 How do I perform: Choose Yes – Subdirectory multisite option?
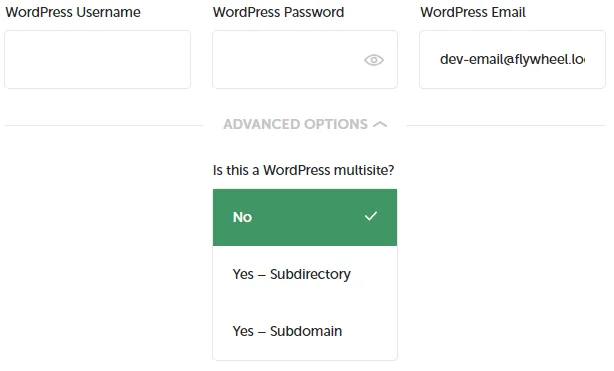pyautogui.click(x=305, y=274)
